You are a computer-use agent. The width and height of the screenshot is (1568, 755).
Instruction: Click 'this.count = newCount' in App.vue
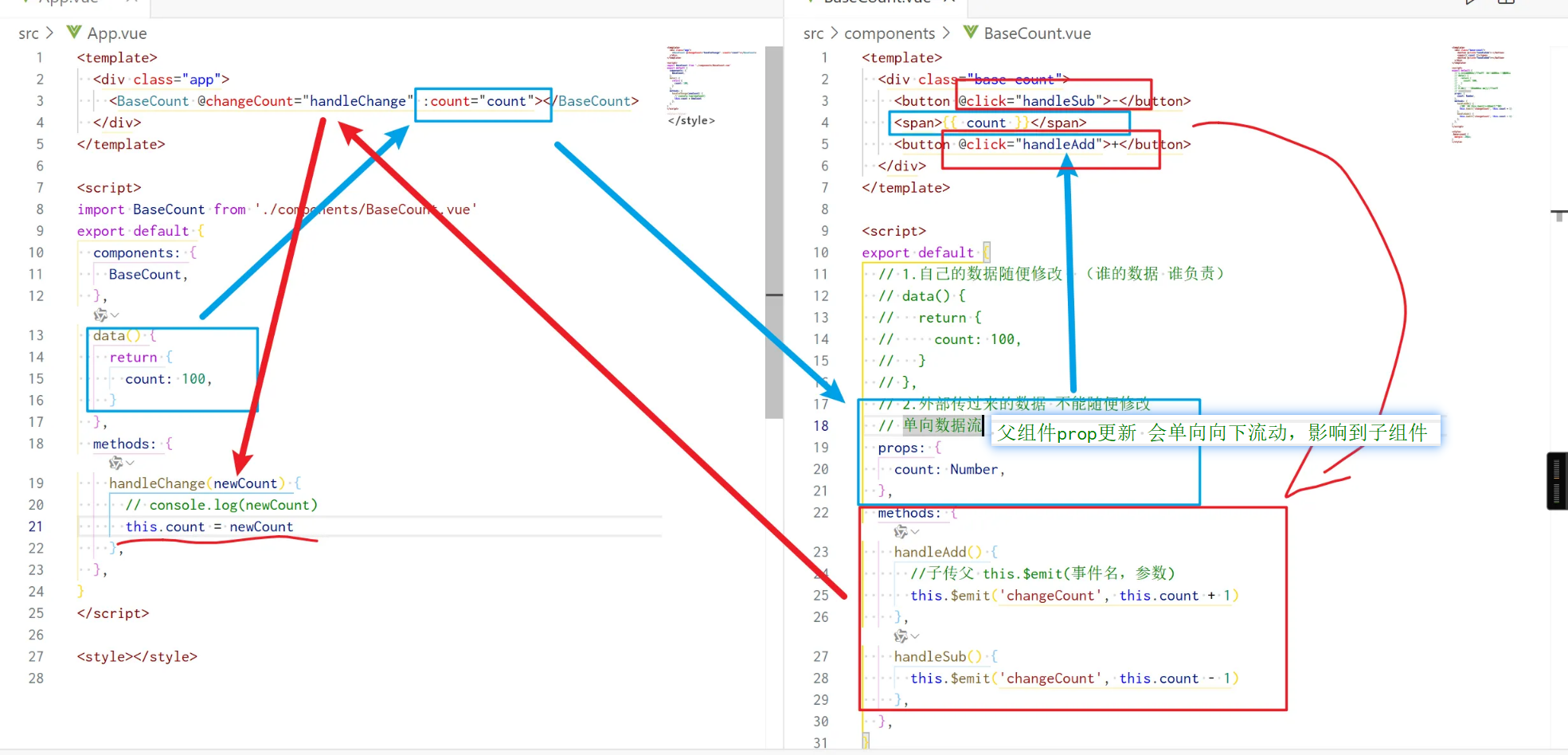point(209,526)
